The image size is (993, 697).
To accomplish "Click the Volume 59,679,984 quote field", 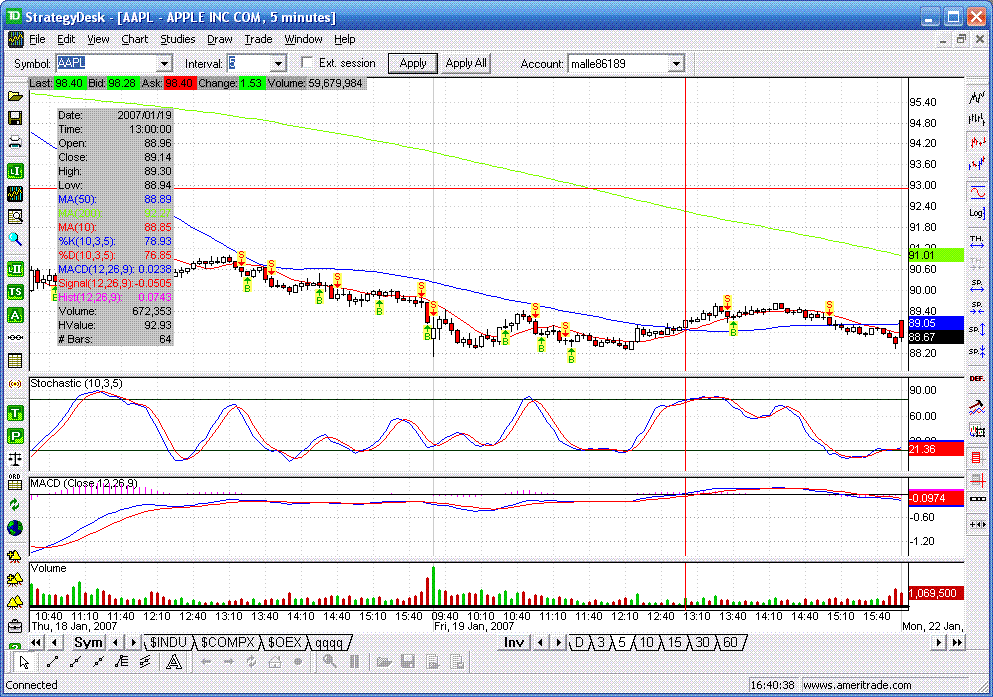I will tap(315, 83).
